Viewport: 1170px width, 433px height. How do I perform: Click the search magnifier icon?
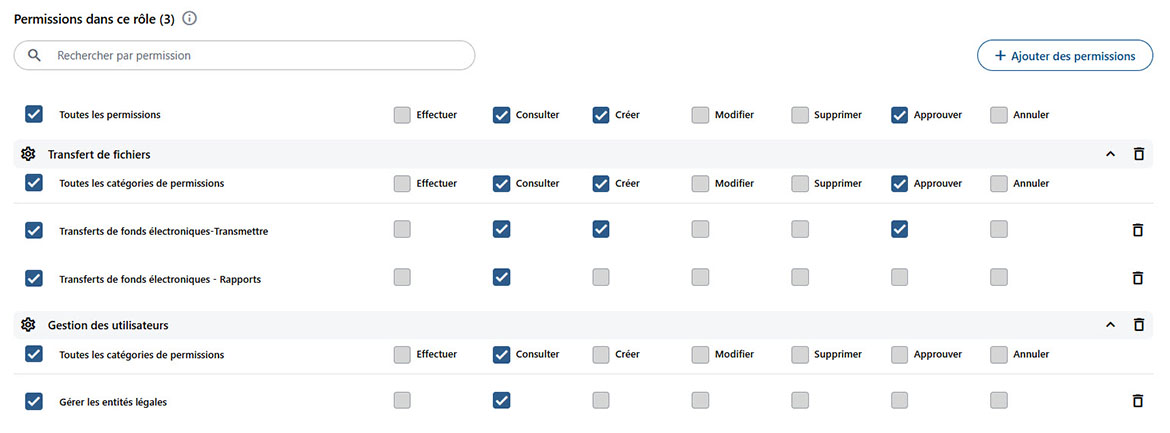point(35,56)
